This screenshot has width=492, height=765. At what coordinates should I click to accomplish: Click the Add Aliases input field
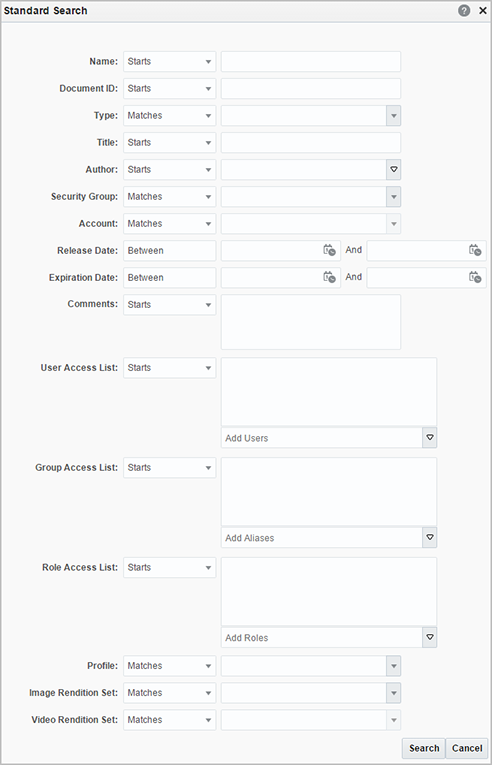point(322,538)
